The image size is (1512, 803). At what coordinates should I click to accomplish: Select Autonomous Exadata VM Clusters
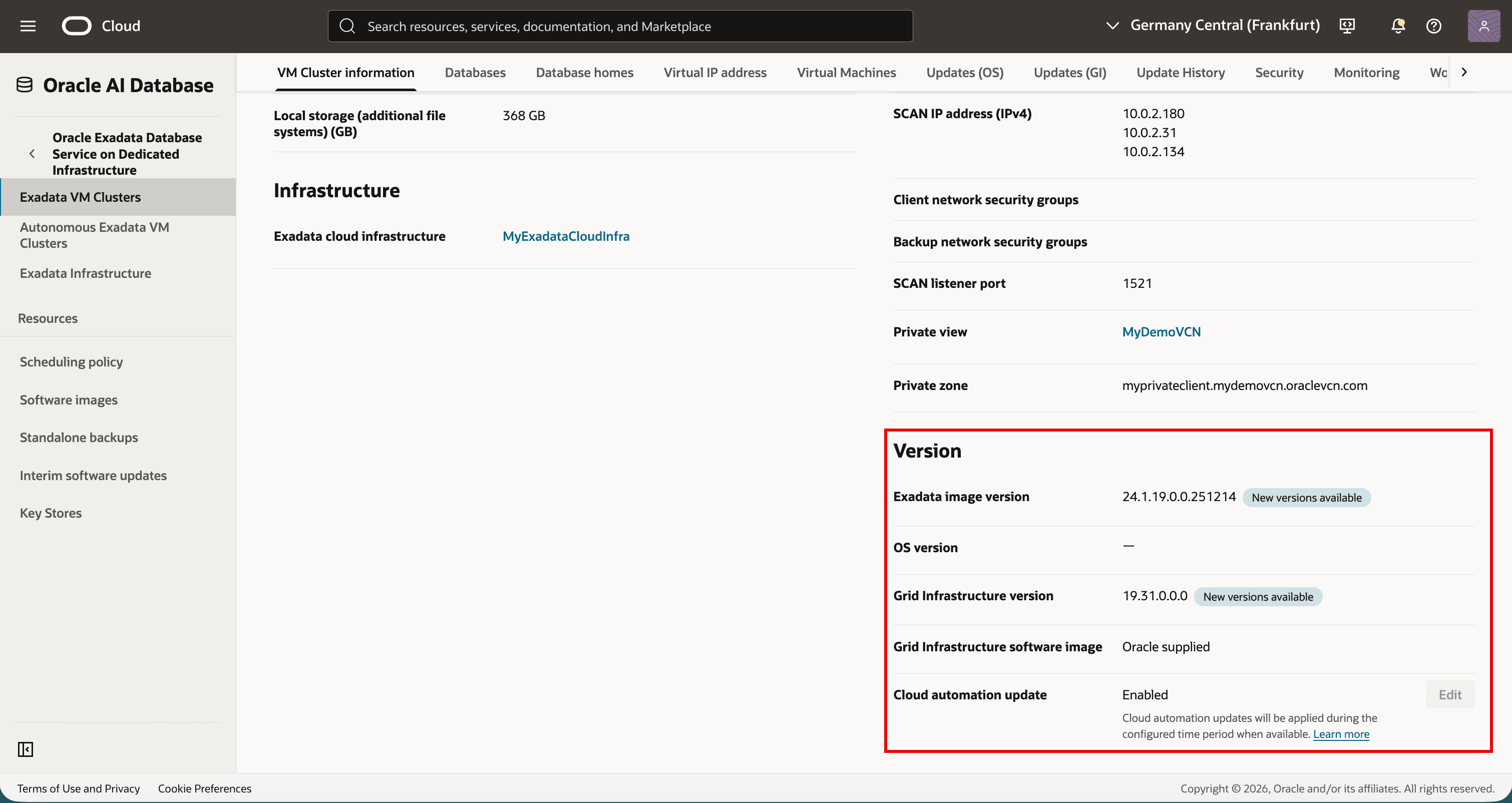118,235
